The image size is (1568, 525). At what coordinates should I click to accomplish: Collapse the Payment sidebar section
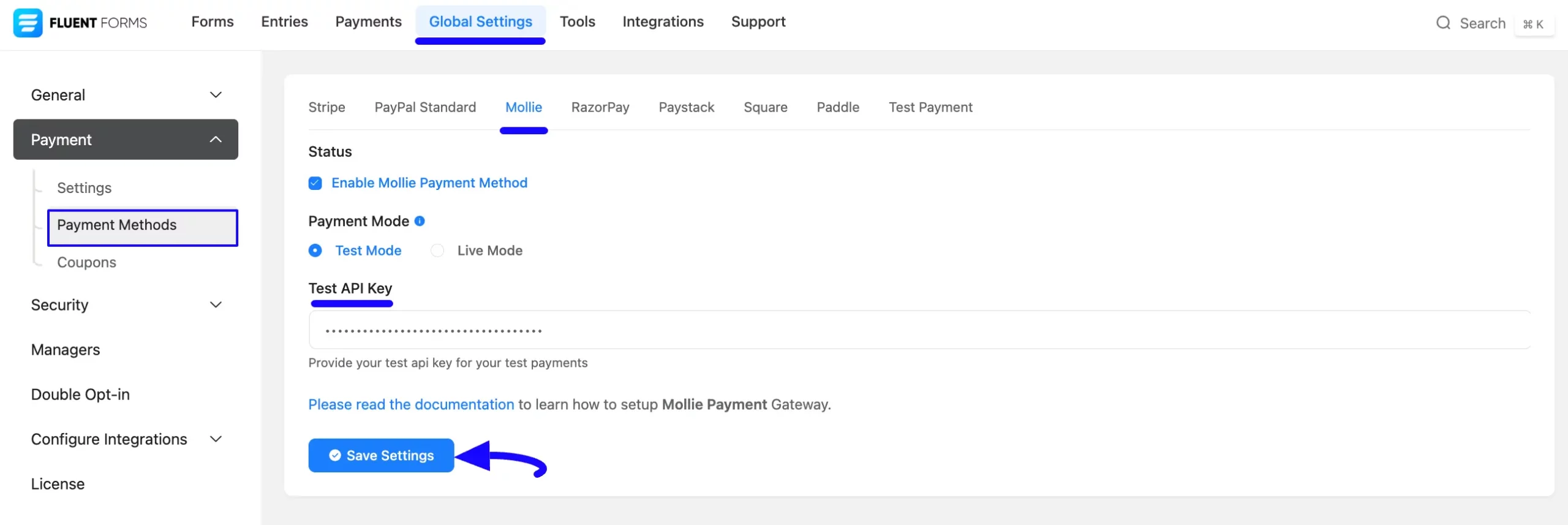pyautogui.click(x=126, y=140)
